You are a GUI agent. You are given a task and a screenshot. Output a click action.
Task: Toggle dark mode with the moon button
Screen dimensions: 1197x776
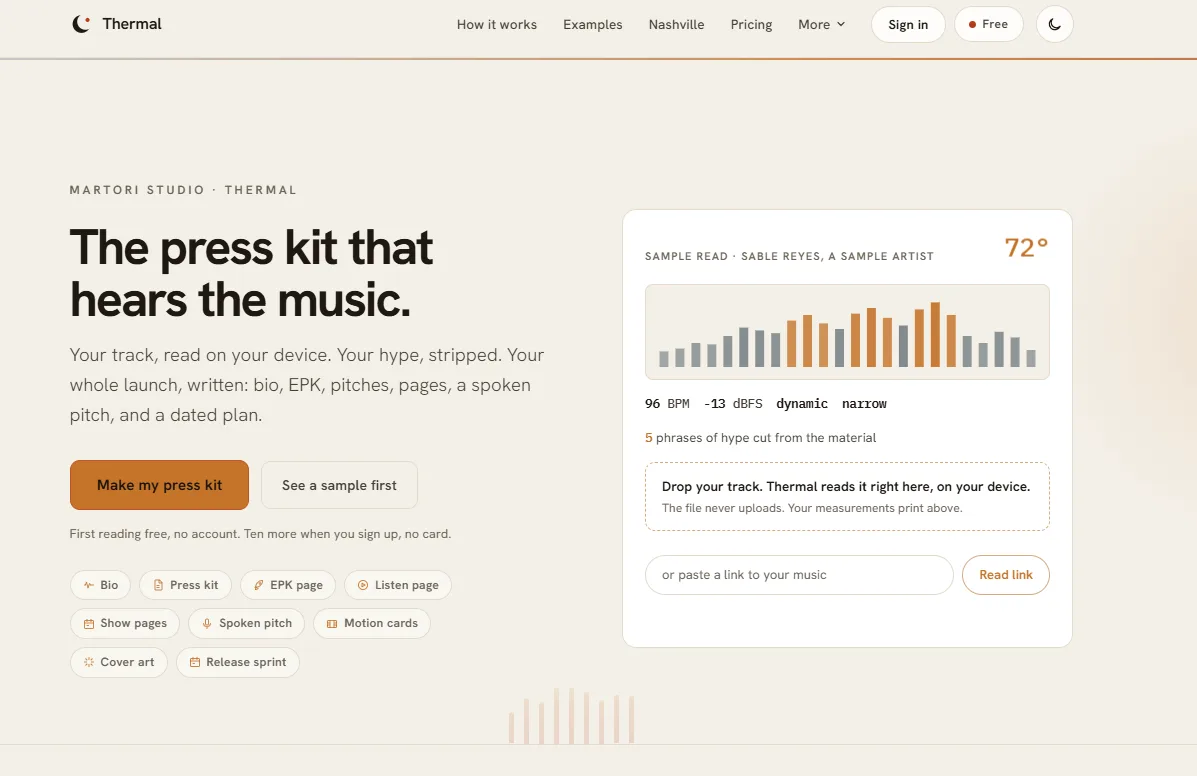tap(1054, 24)
